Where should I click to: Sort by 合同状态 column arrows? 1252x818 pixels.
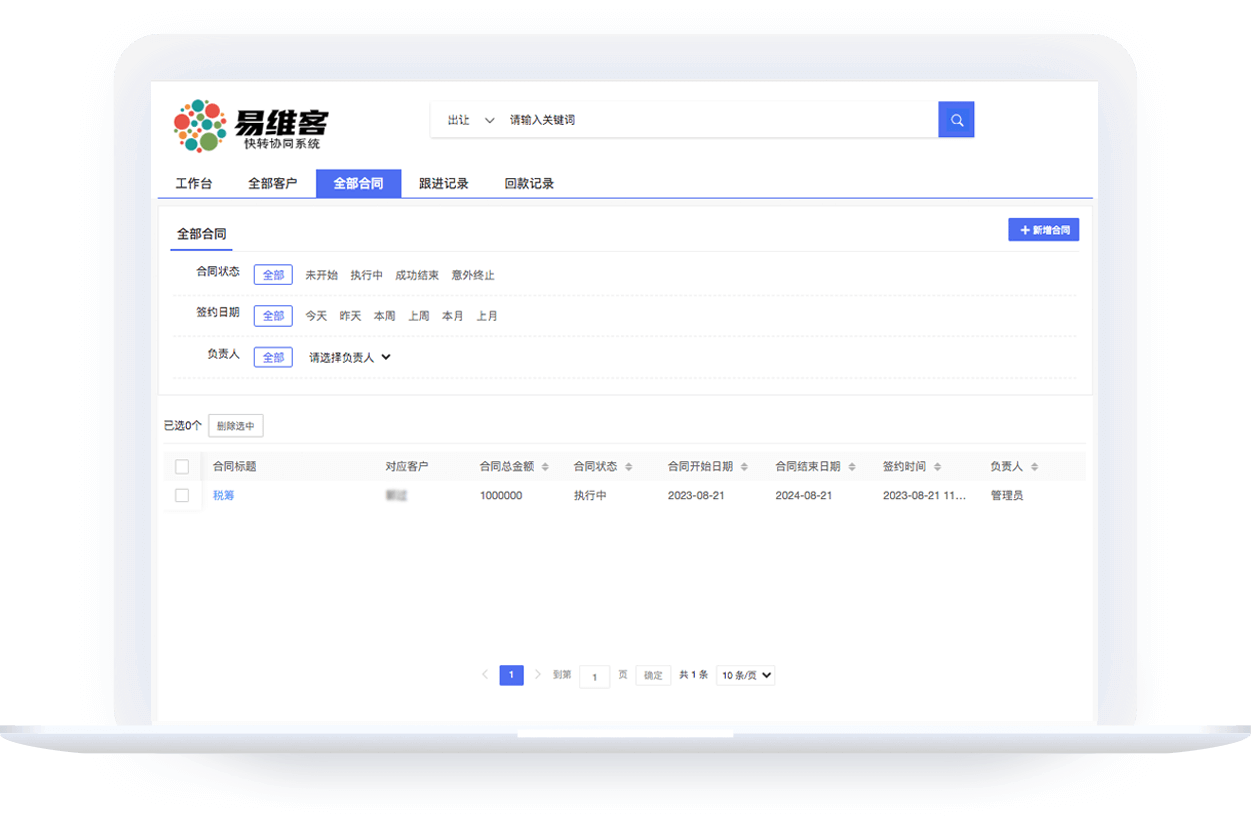(x=628, y=467)
